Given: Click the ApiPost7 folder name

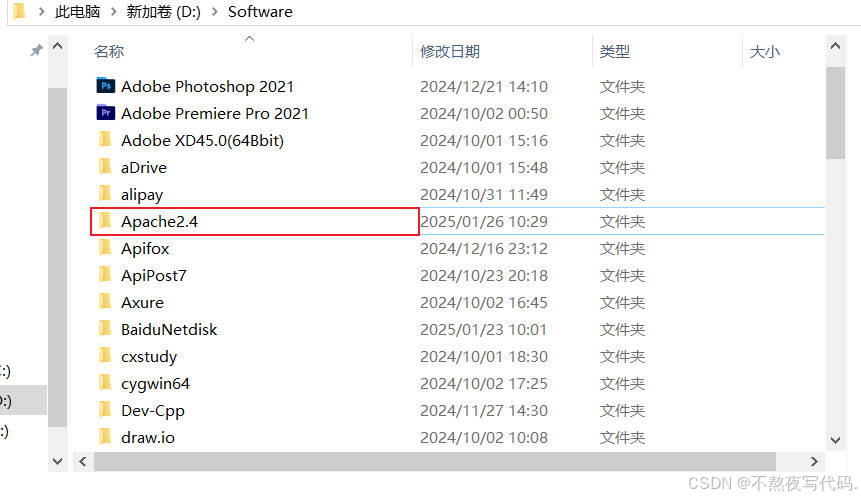Looking at the screenshot, I should [154, 276].
